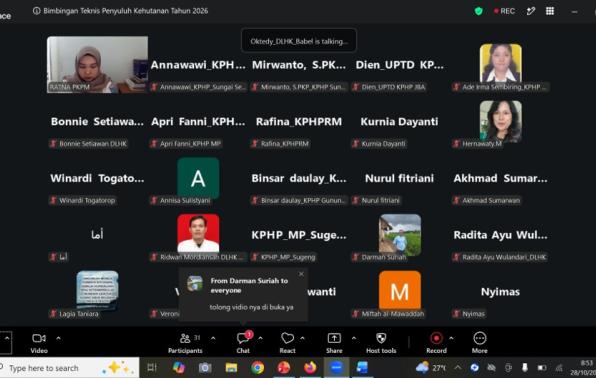Image resolution: width=596 pixels, height=378 pixels.
Task: Open File Explorer from taskbar
Action: 231,367
